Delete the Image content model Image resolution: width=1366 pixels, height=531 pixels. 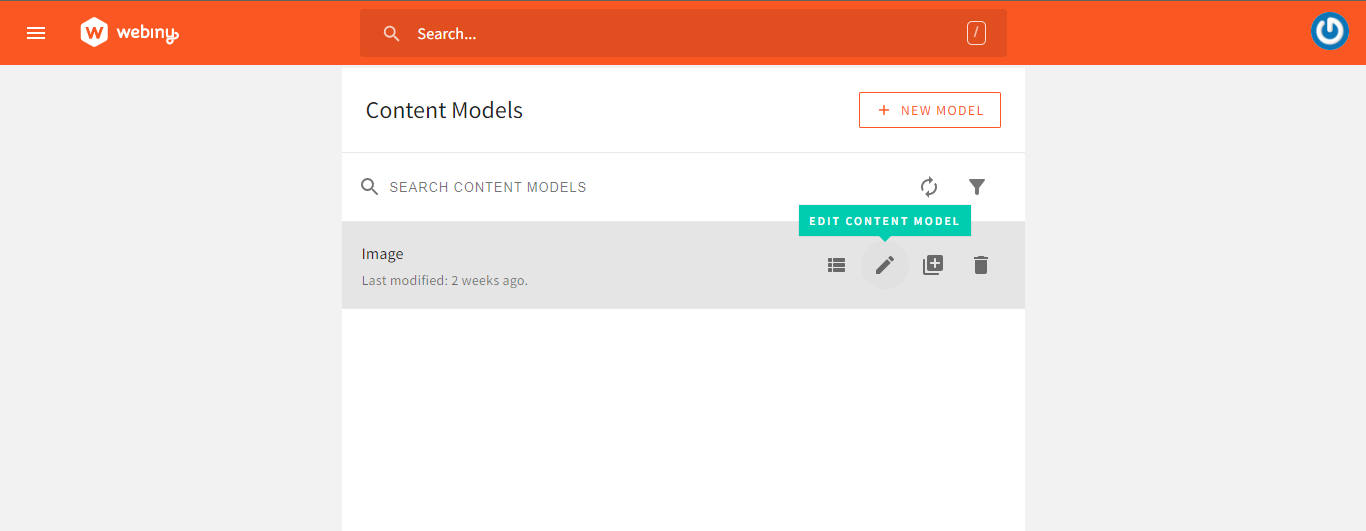(981, 265)
